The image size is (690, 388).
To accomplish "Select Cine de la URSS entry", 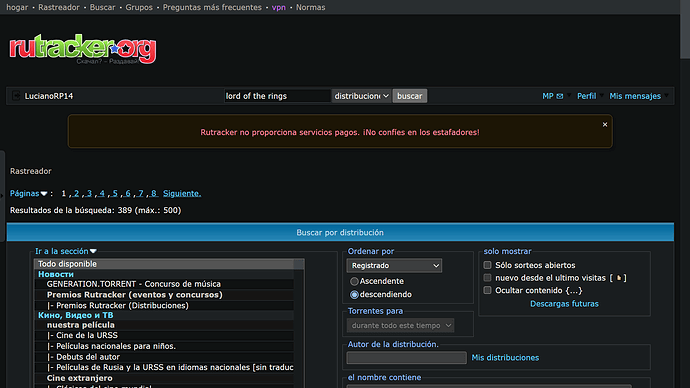I will coord(164,335).
